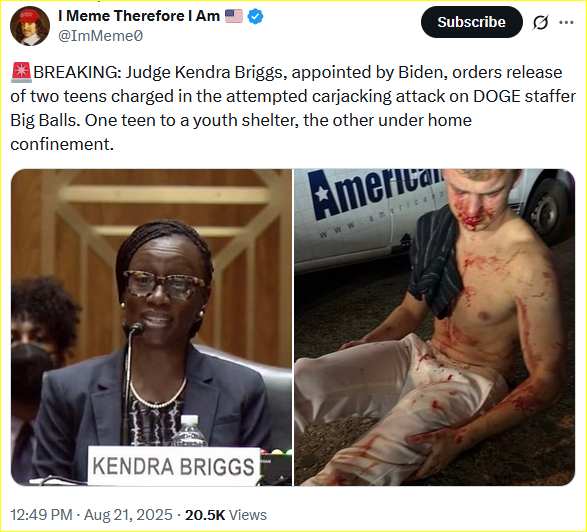
Task: Open the I Meme Therefore I Am profile name
Action: click(139, 16)
